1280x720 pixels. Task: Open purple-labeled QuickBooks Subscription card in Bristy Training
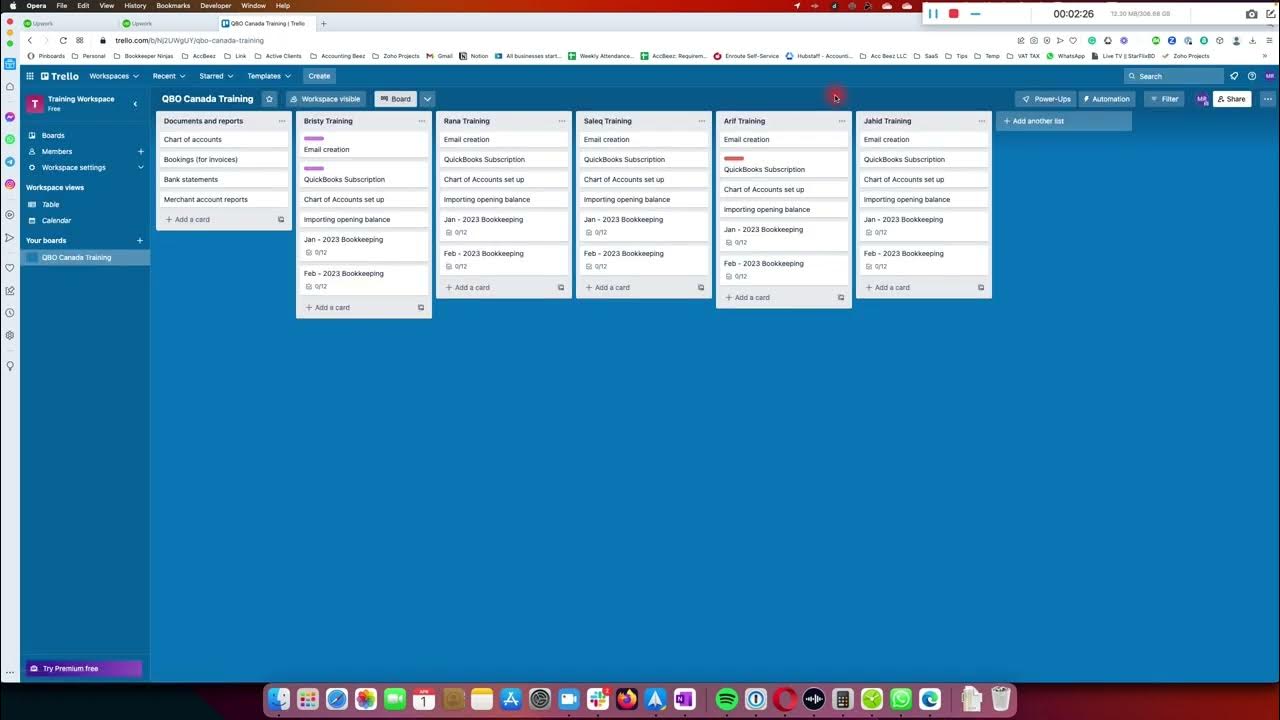pyautogui.click(x=364, y=175)
